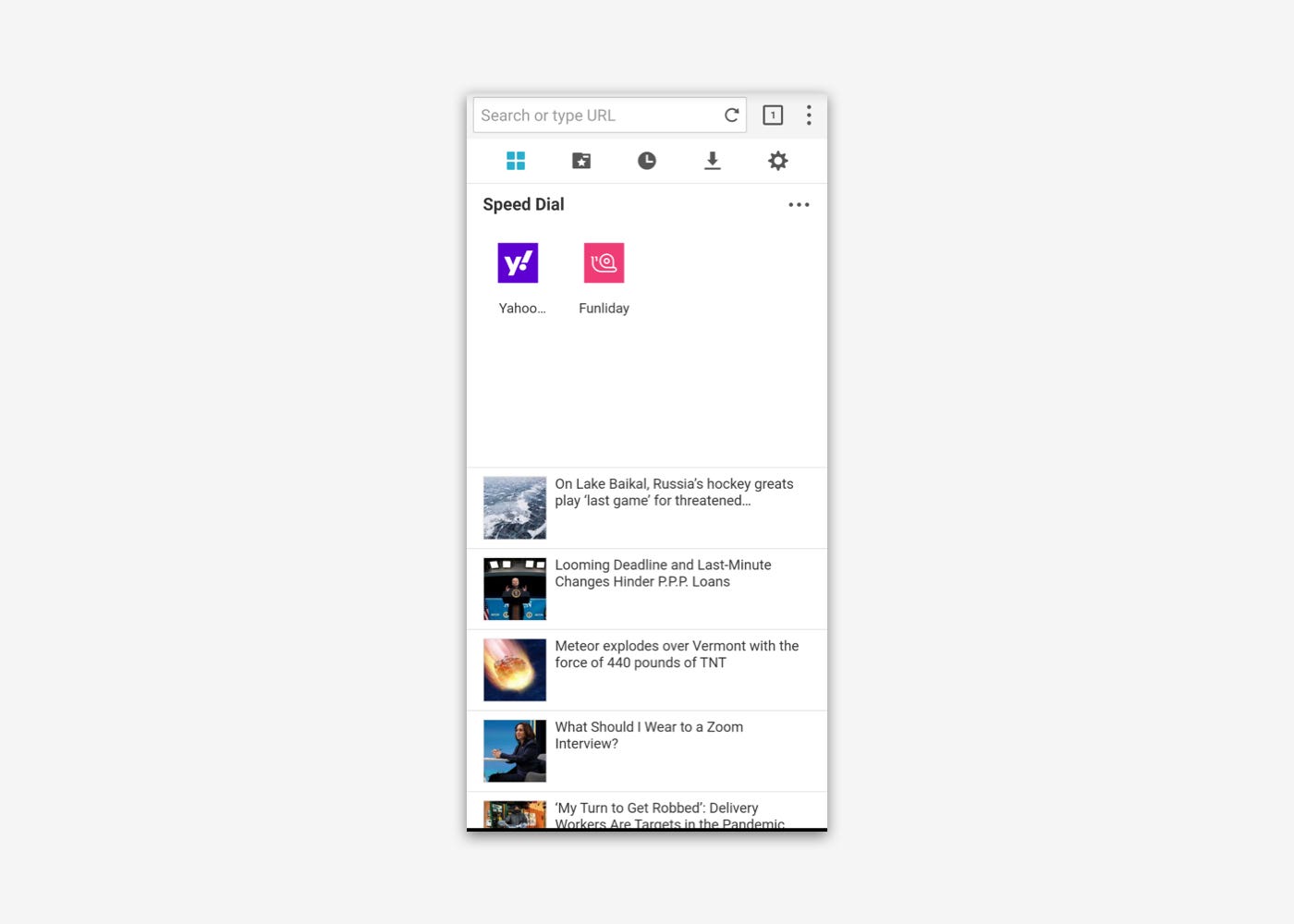Click the Zoom interview woman thumbnail

coord(515,751)
